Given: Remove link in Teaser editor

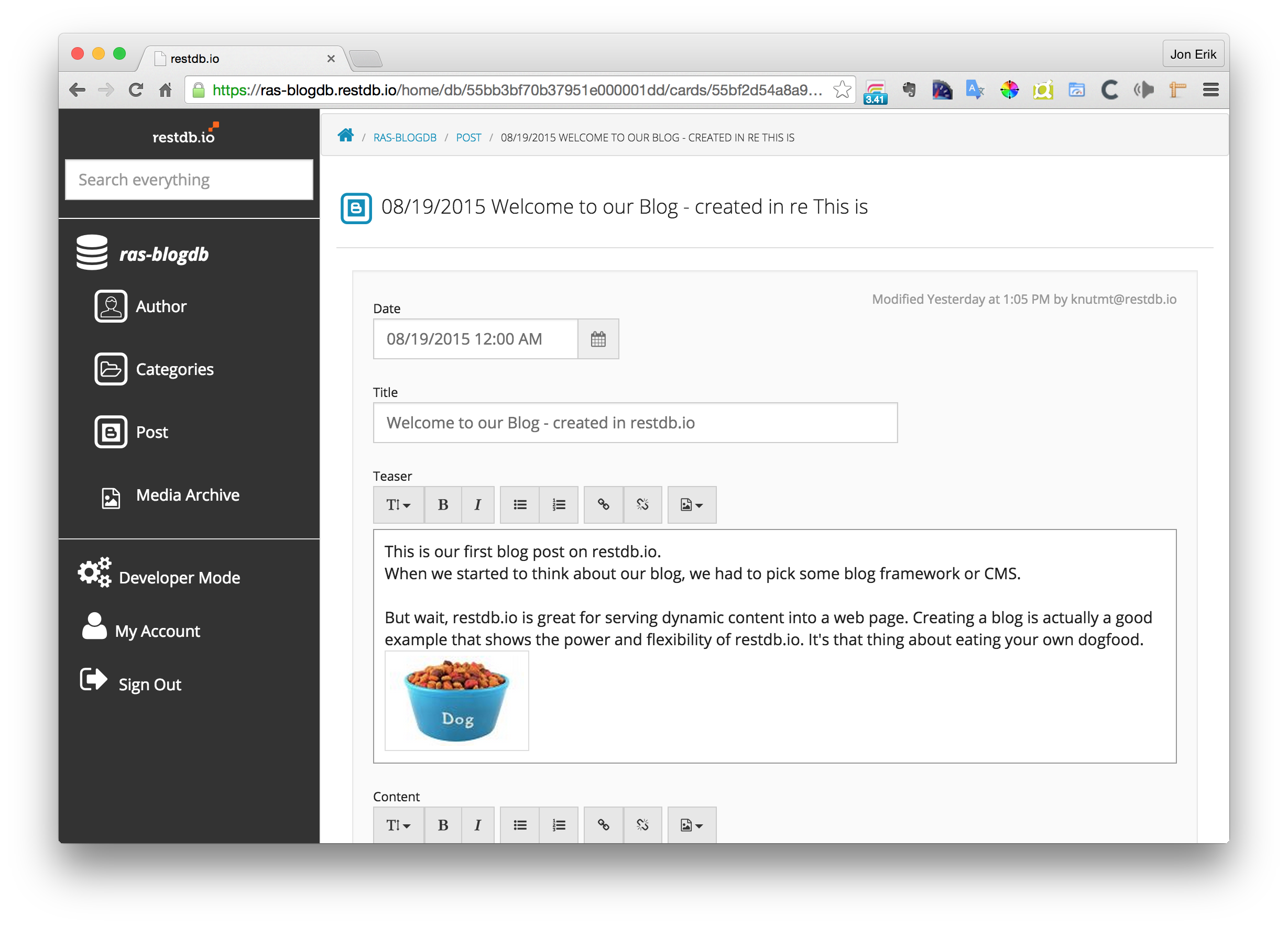Looking at the screenshot, I should (x=642, y=505).
